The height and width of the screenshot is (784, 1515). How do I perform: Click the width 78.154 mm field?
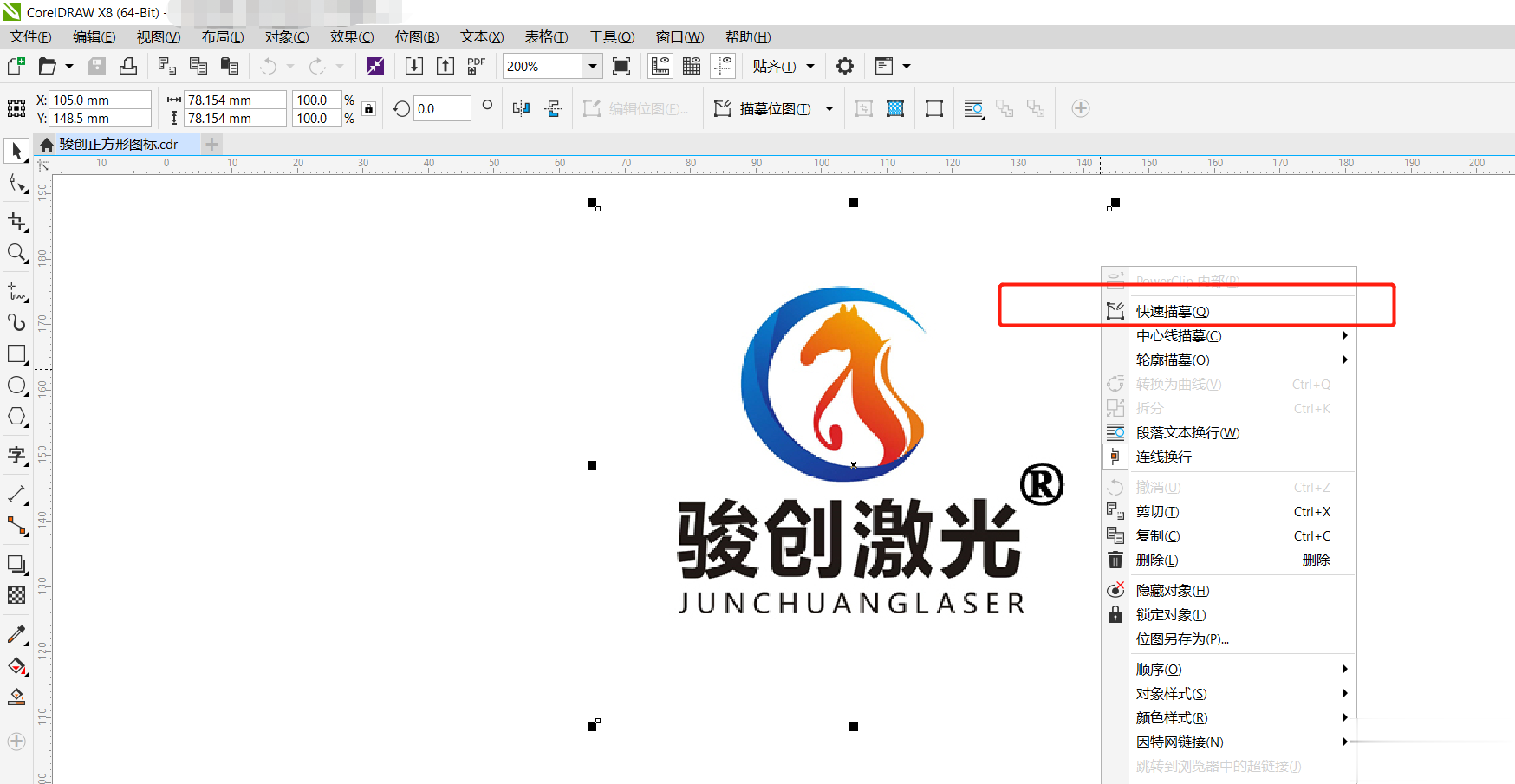click(236, 100)
